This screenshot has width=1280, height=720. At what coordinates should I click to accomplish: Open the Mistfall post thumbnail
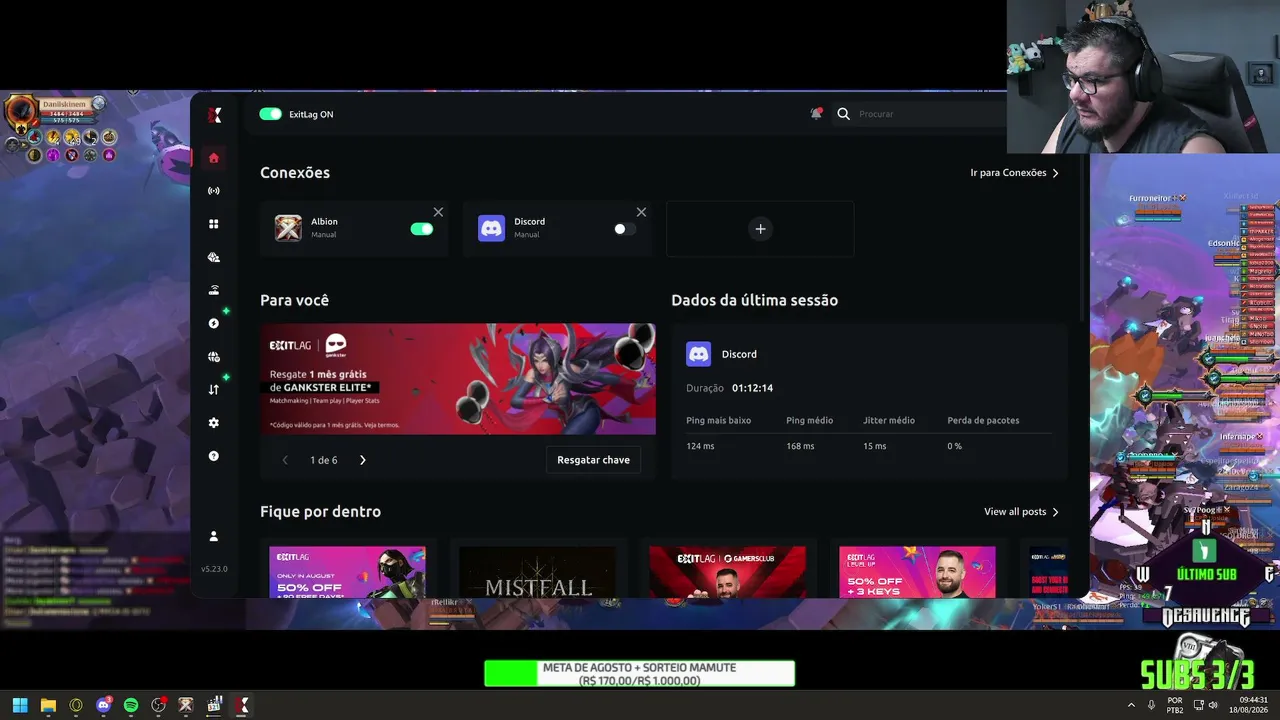[x=538, y=572]
